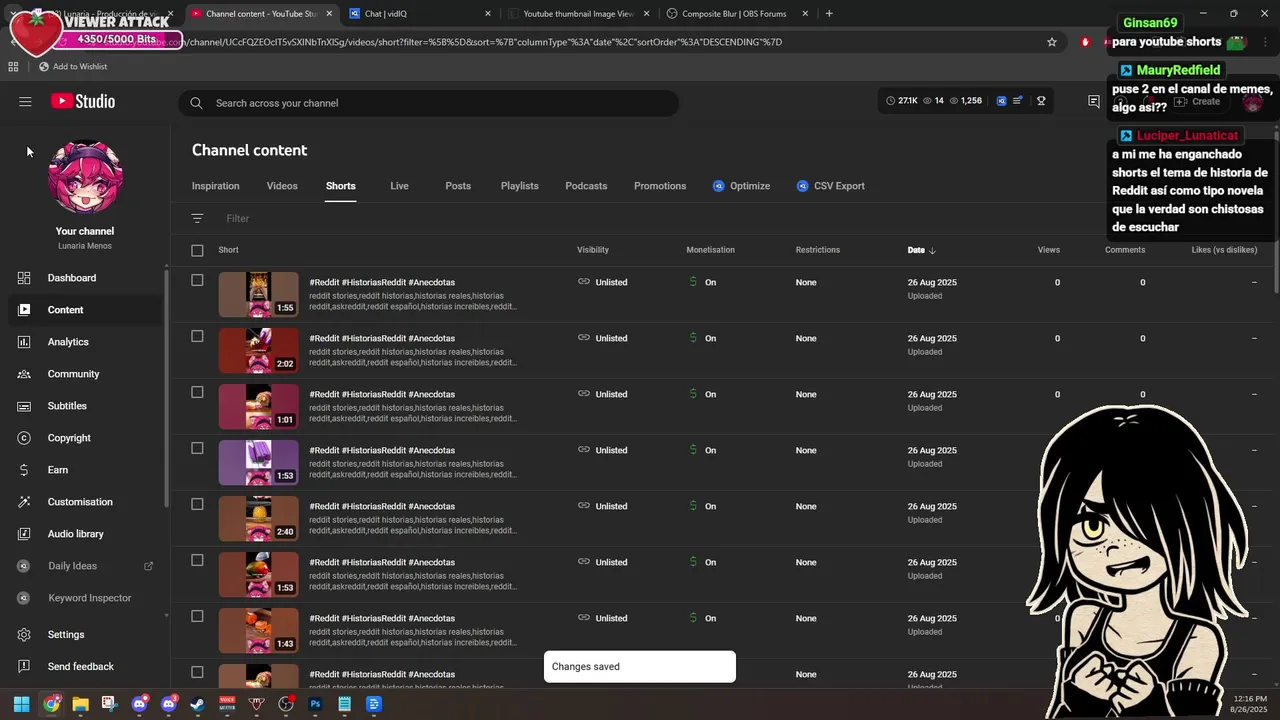1280x720 pixels.
Task: Bookmark page with the star icon
Action: coord(1052,42)
